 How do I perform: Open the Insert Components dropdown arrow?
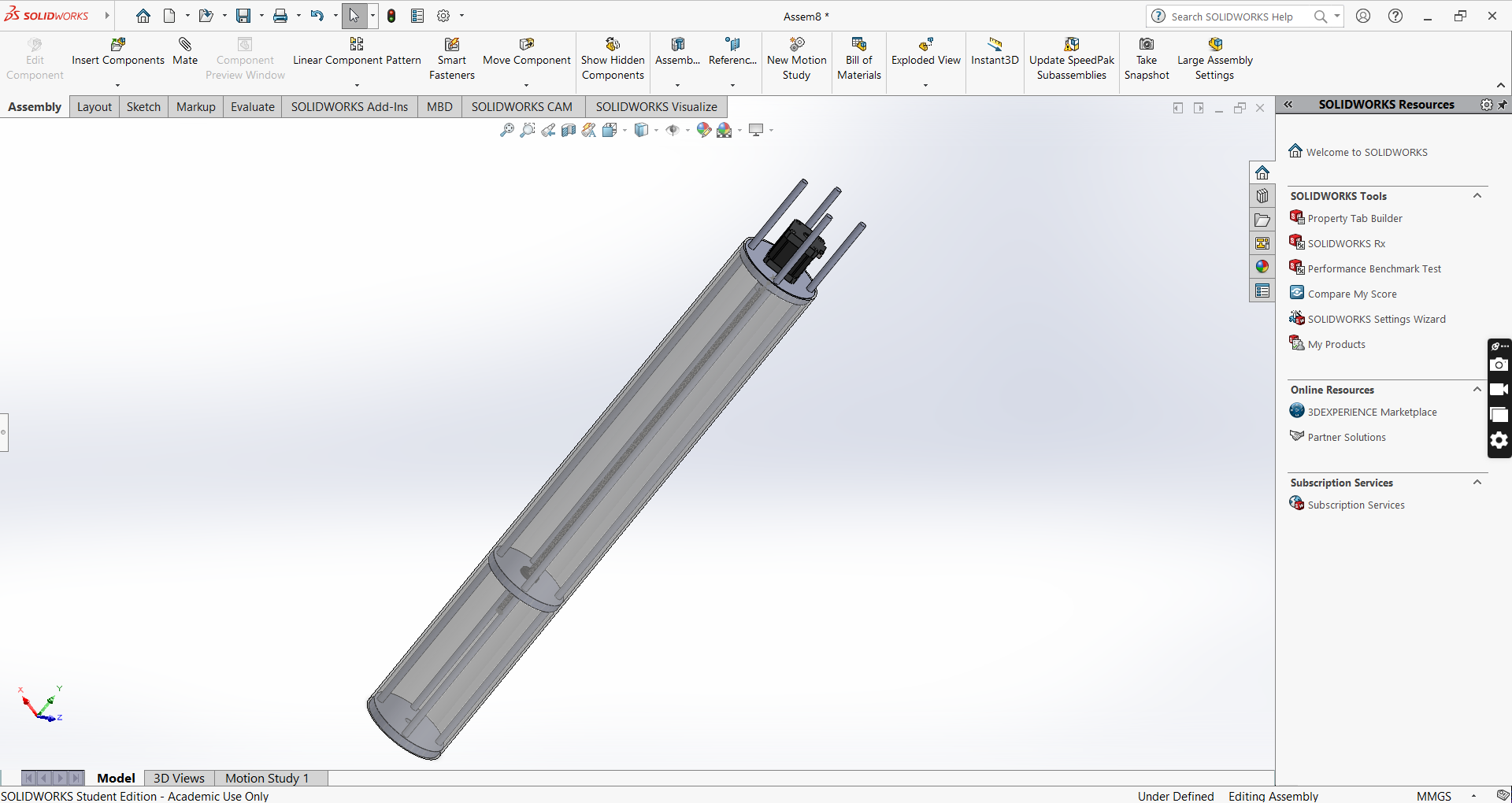(118, 85)
